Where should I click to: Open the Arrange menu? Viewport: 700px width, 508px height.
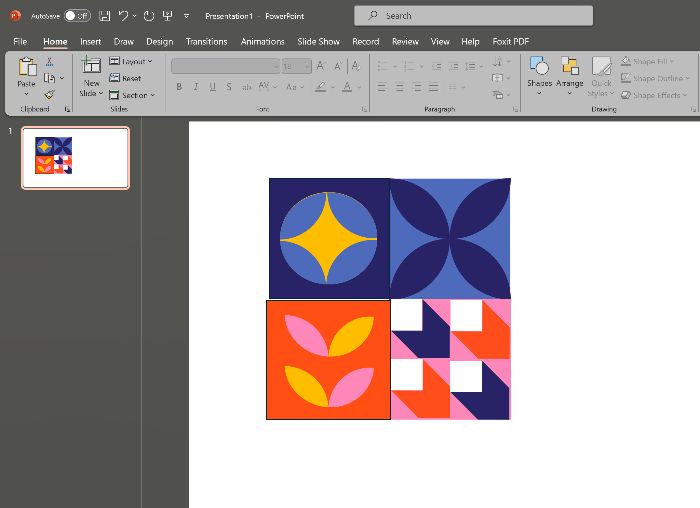(570, 75)
